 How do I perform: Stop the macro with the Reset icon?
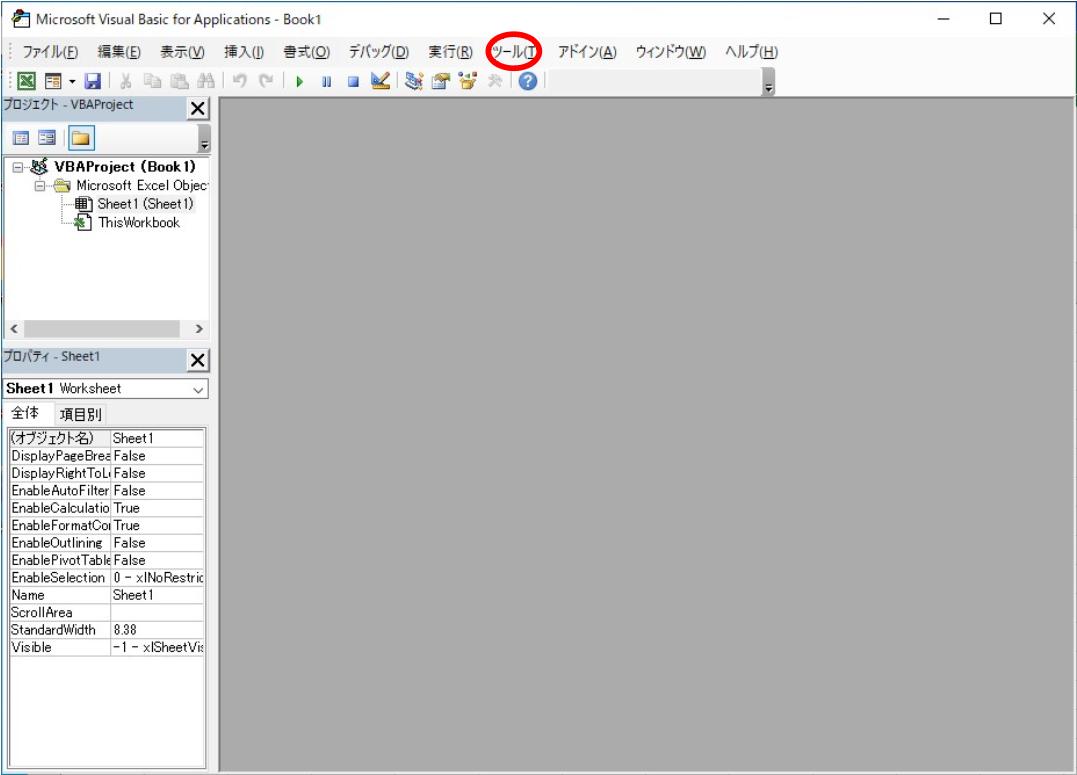tap(352, 83)
